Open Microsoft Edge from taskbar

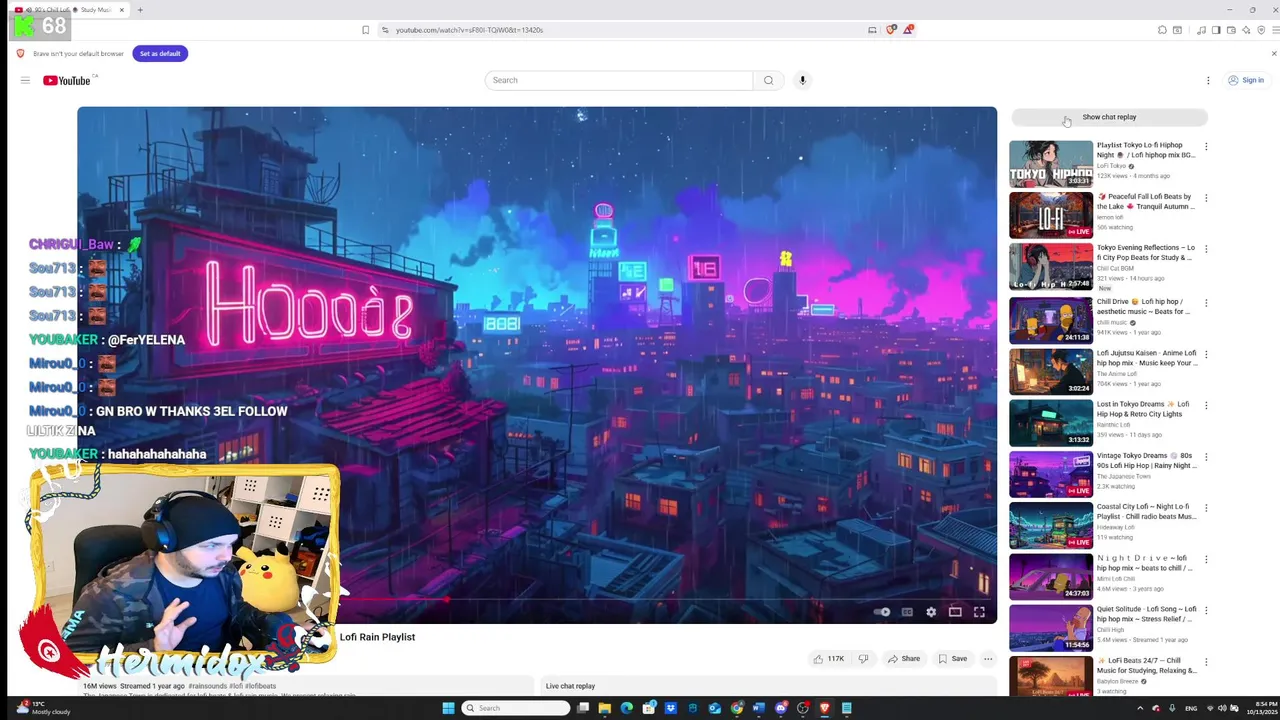626,708
